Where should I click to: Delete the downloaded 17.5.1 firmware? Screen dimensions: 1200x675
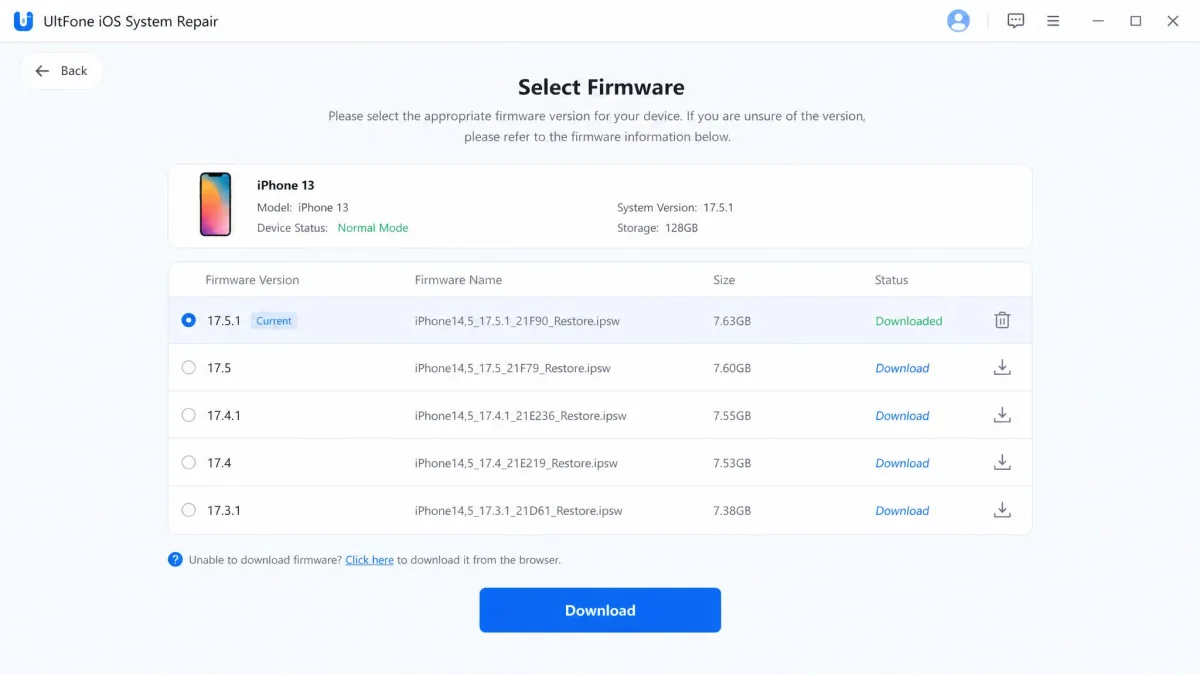pos(1002,321)
